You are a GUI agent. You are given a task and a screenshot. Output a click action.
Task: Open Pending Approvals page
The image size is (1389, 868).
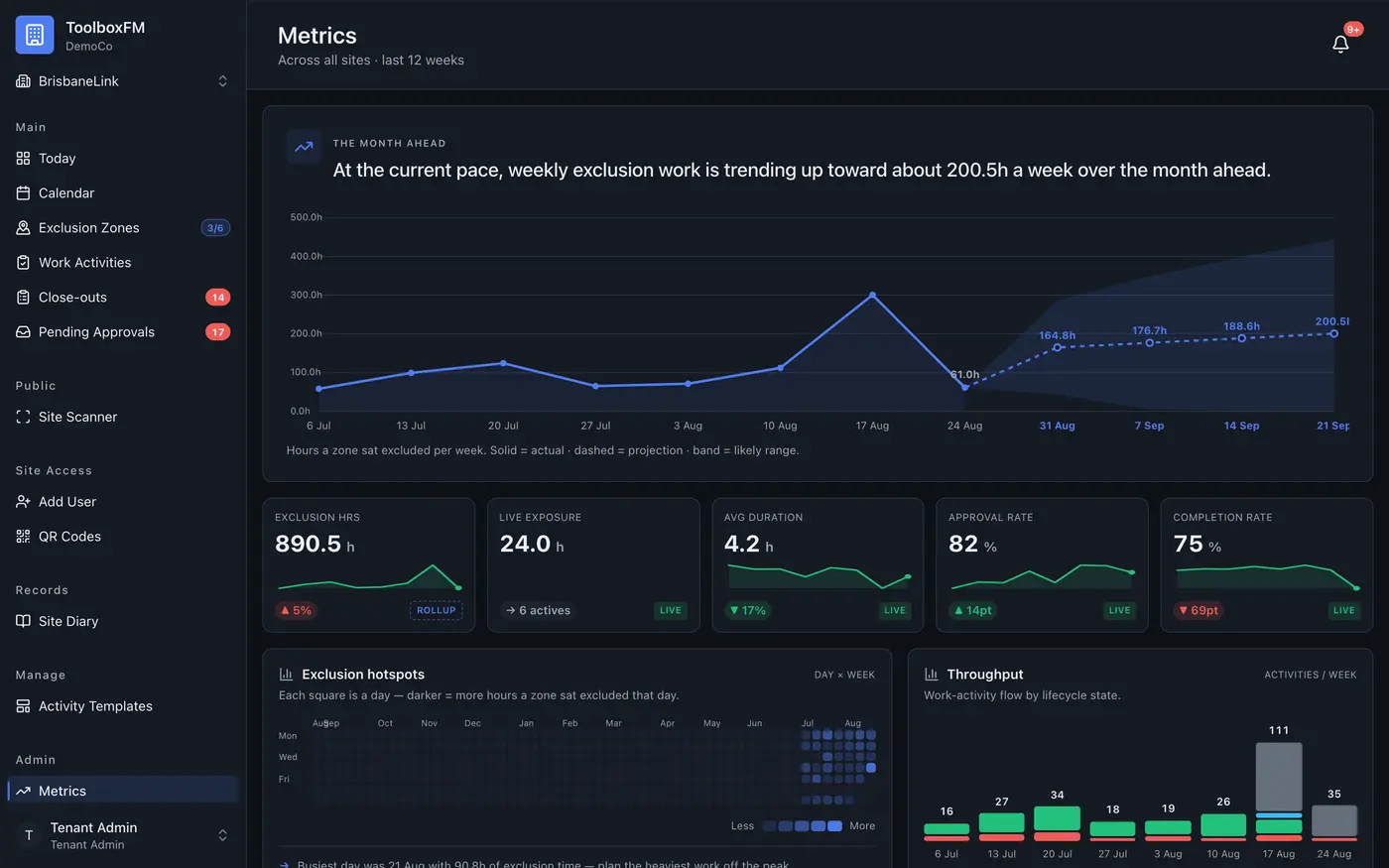pyautogui.click(x=123, y=332)
